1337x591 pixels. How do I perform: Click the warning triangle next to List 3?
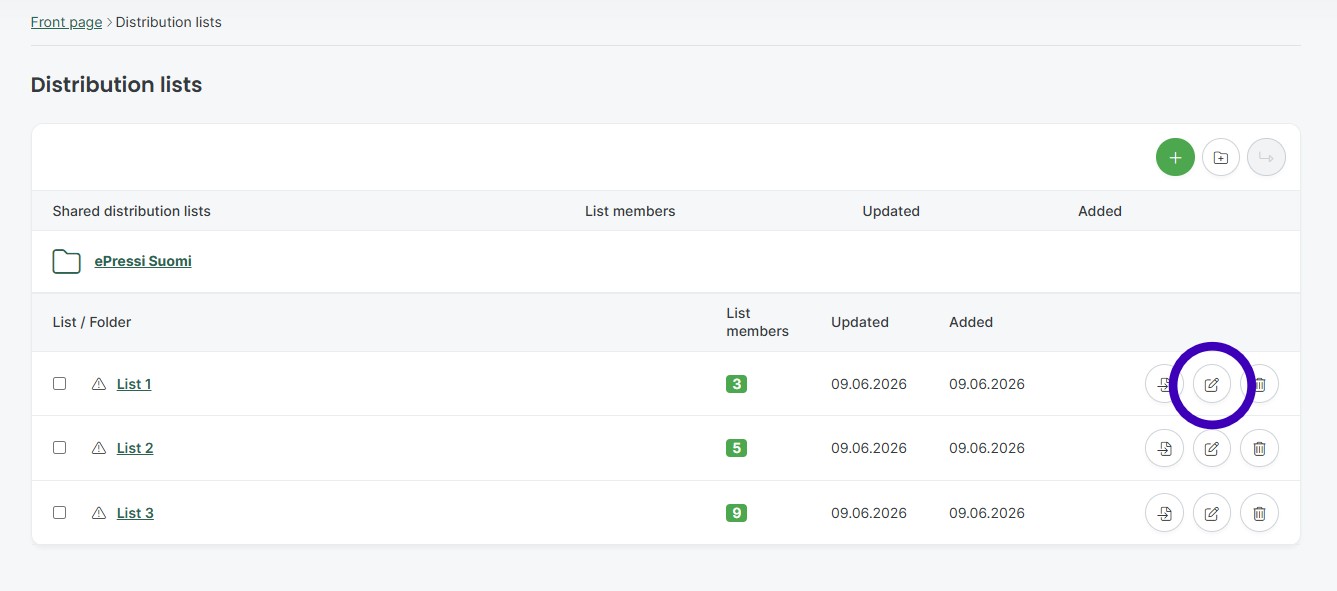point(99,513)
